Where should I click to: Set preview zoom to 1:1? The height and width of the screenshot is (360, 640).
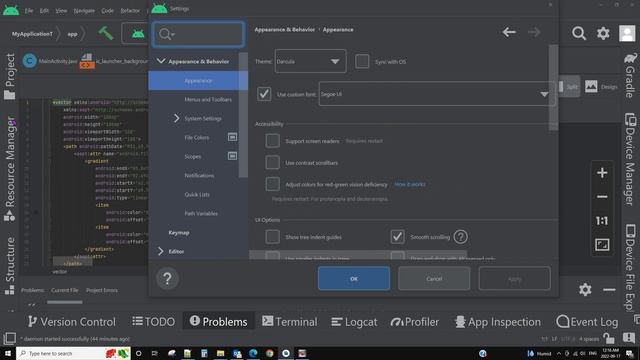click(x=602, y=221)
